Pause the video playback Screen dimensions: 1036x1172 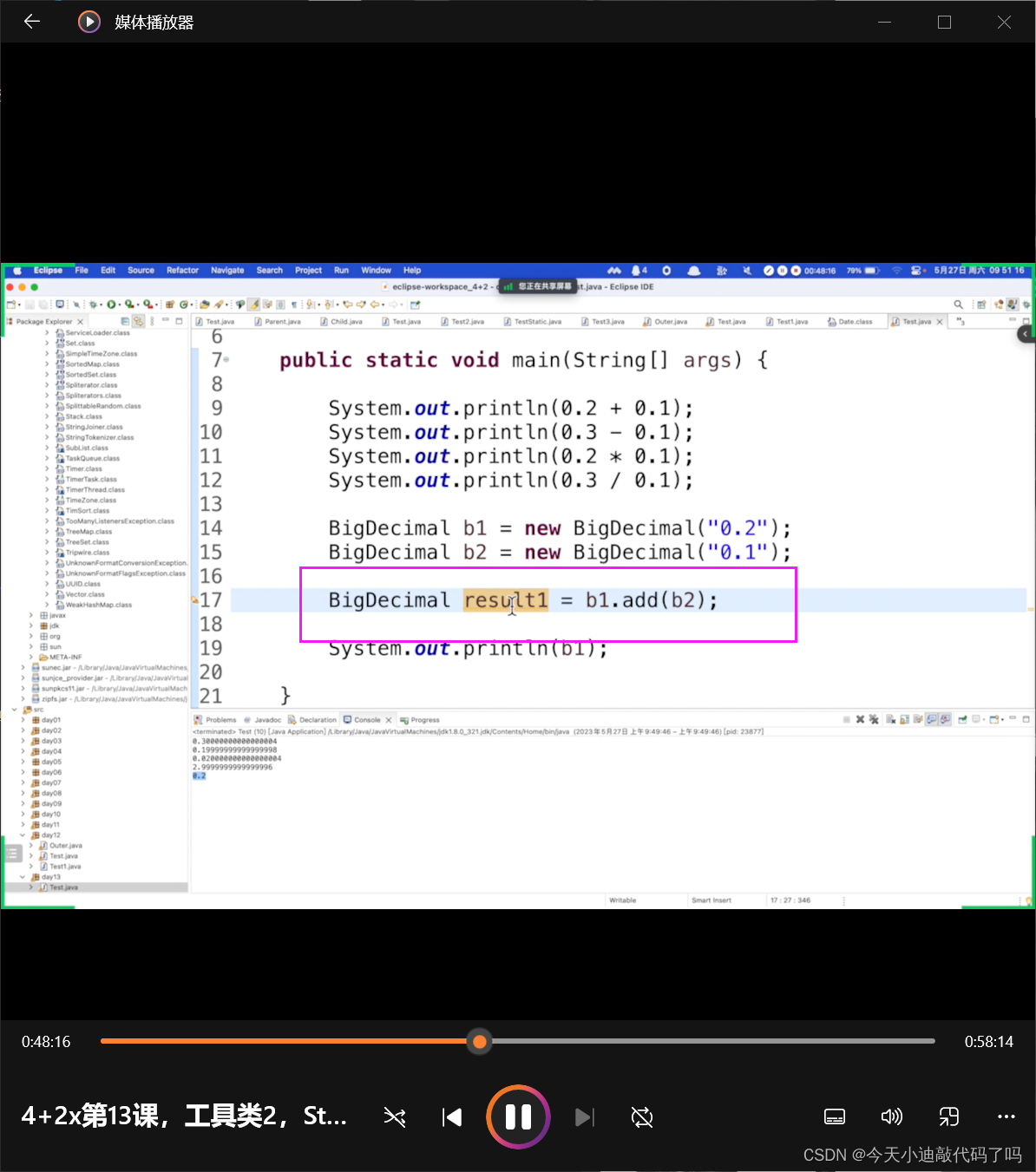[518, 1117]
